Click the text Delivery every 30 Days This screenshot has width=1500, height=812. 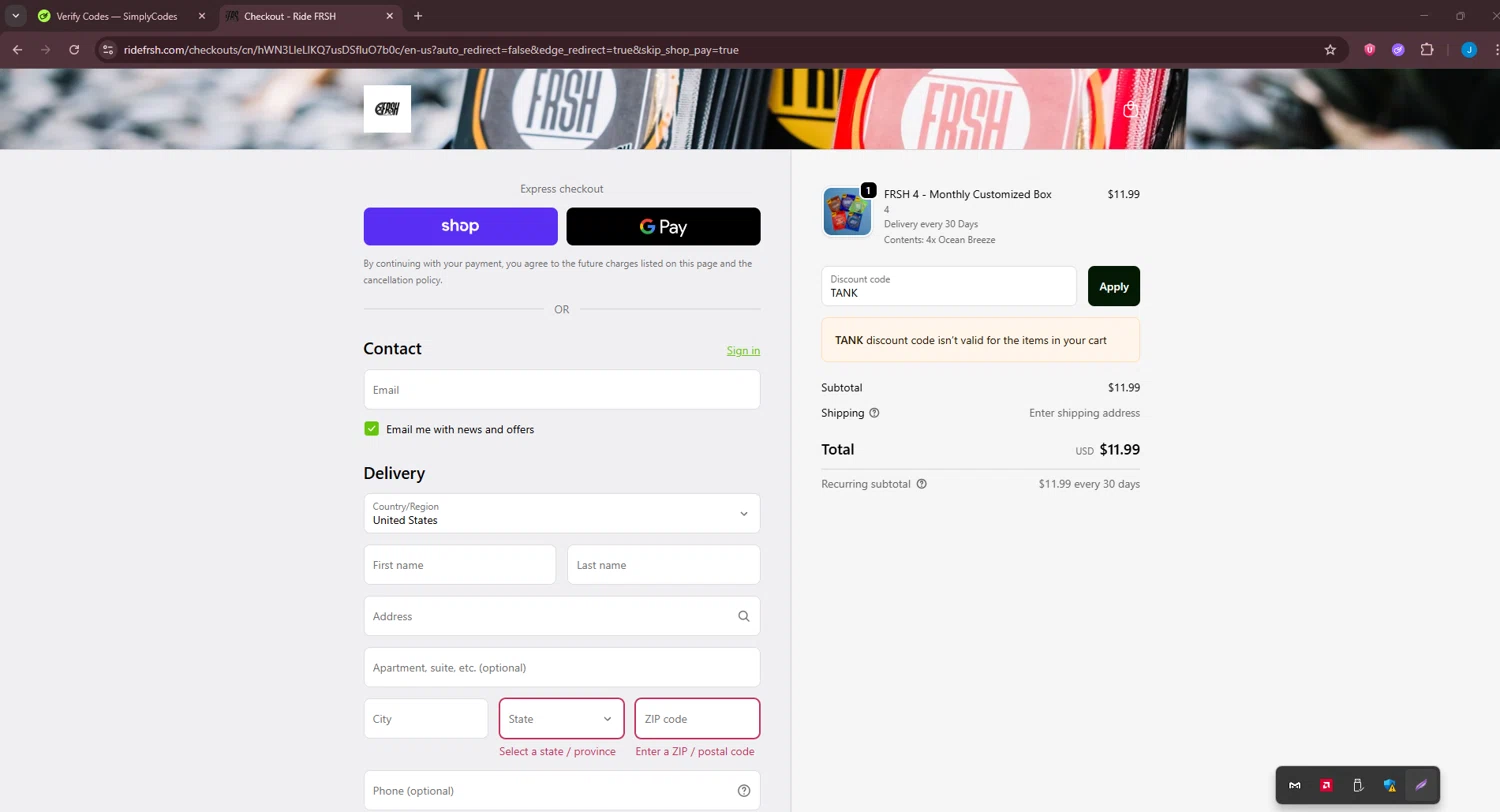[931, 224]
